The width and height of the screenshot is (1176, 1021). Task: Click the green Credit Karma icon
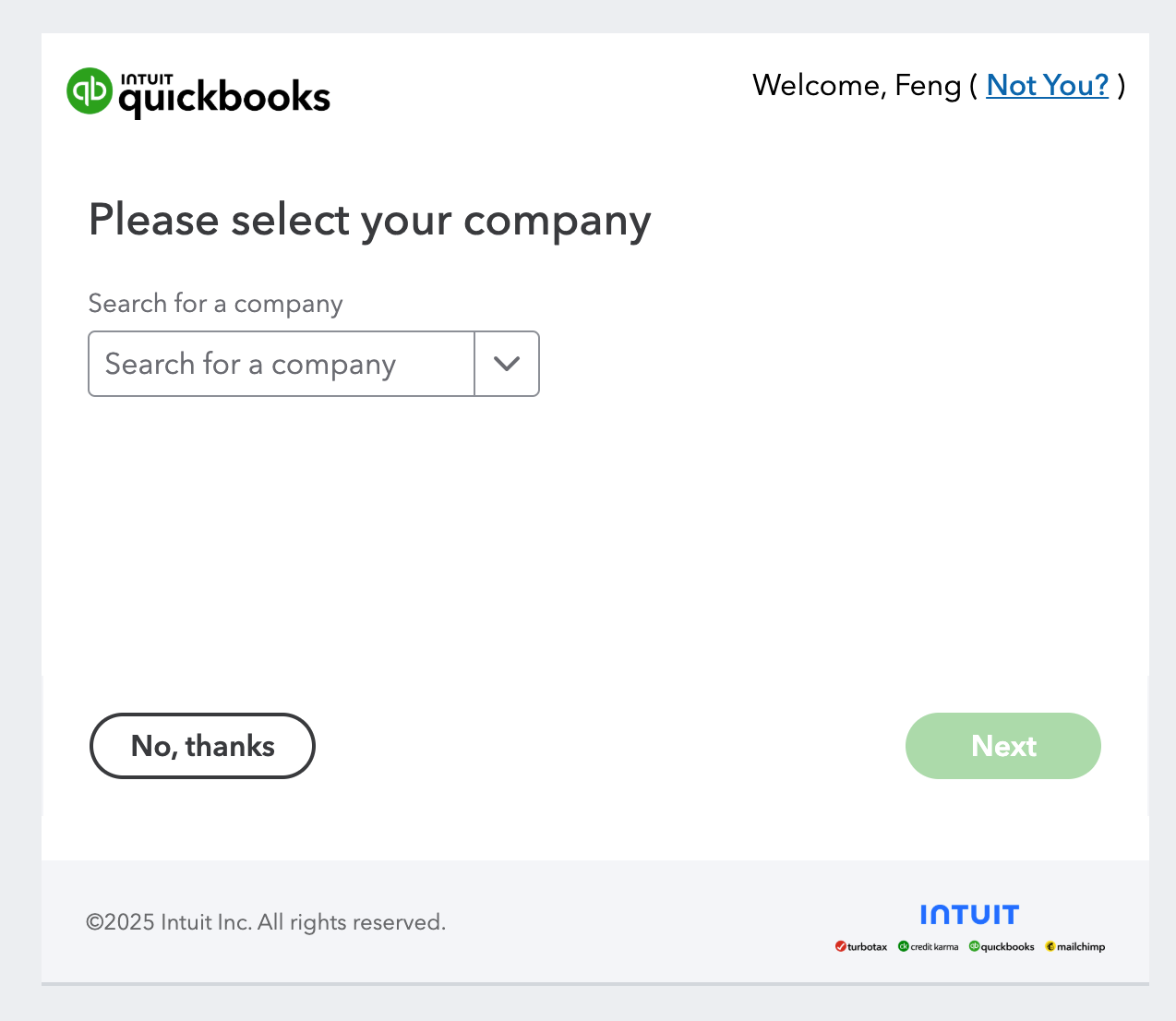pyautogui.click(x=903, y=946)
